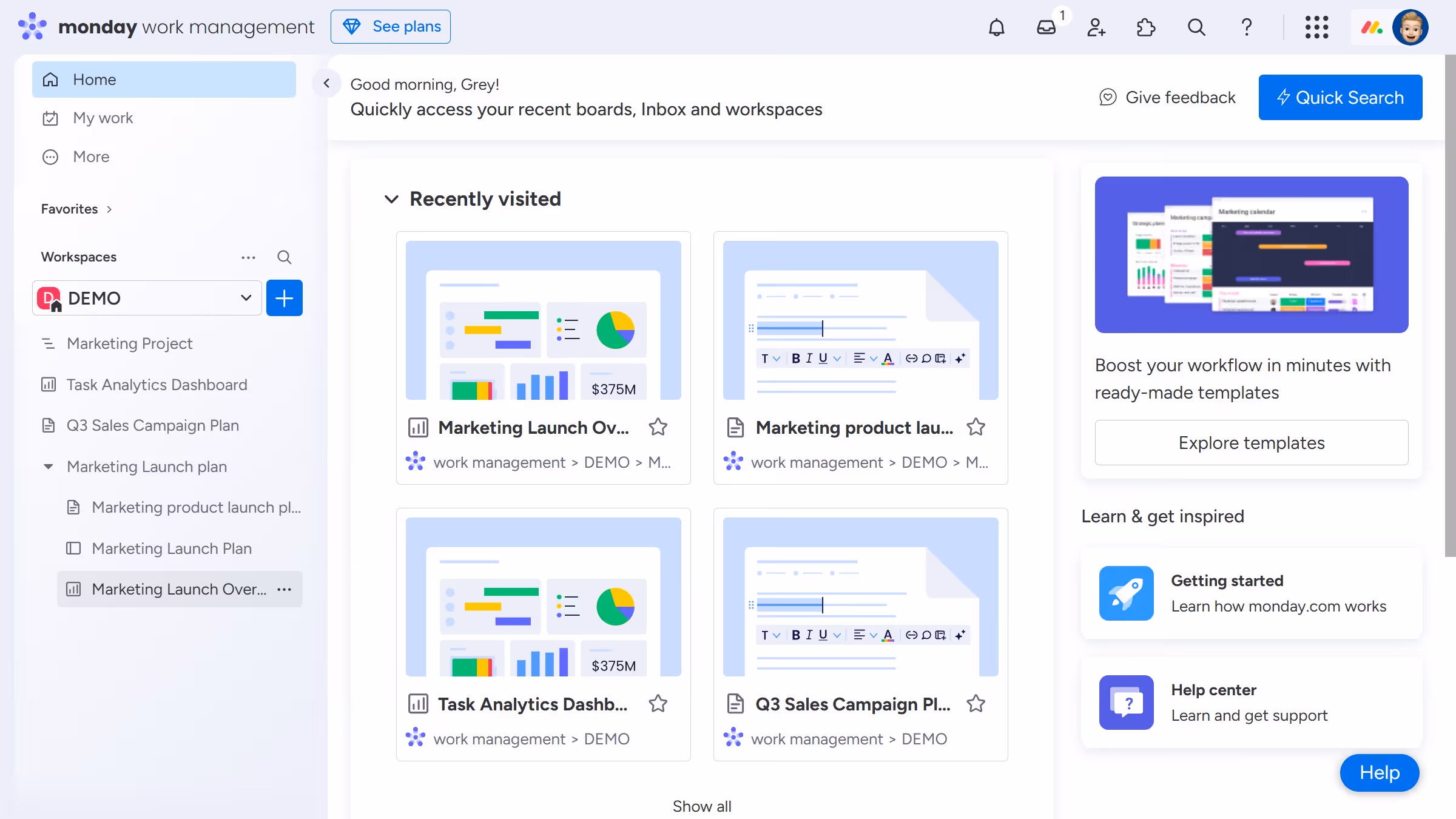
Task: Open Quick Search
Action: tap(1341, 97)
